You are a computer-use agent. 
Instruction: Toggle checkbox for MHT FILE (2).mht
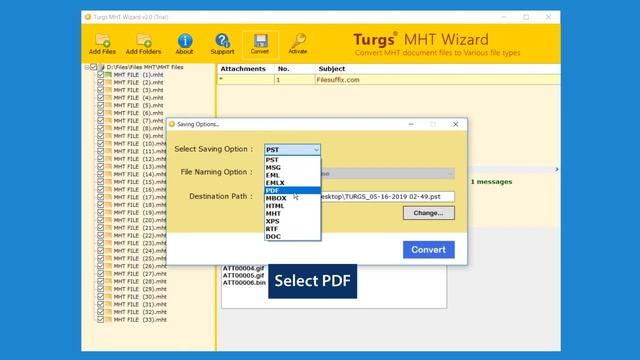(100, 82)
